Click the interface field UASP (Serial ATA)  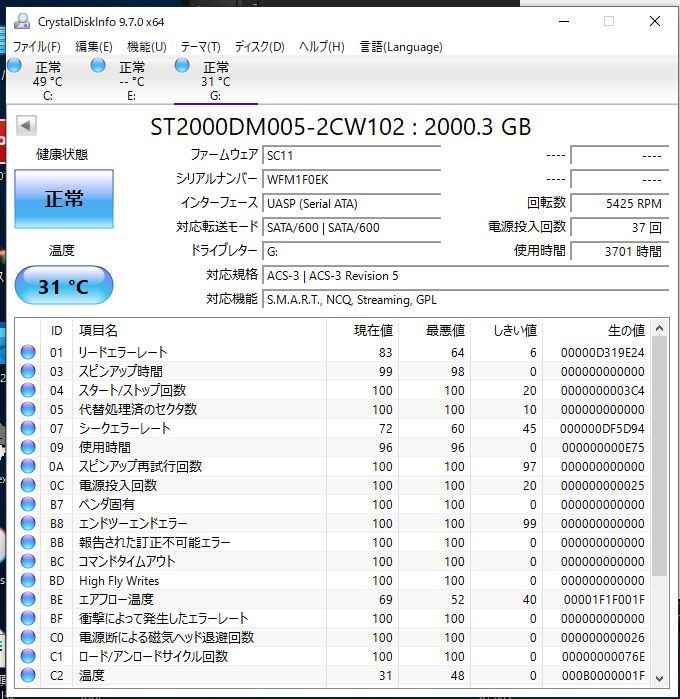click(351, 204)
